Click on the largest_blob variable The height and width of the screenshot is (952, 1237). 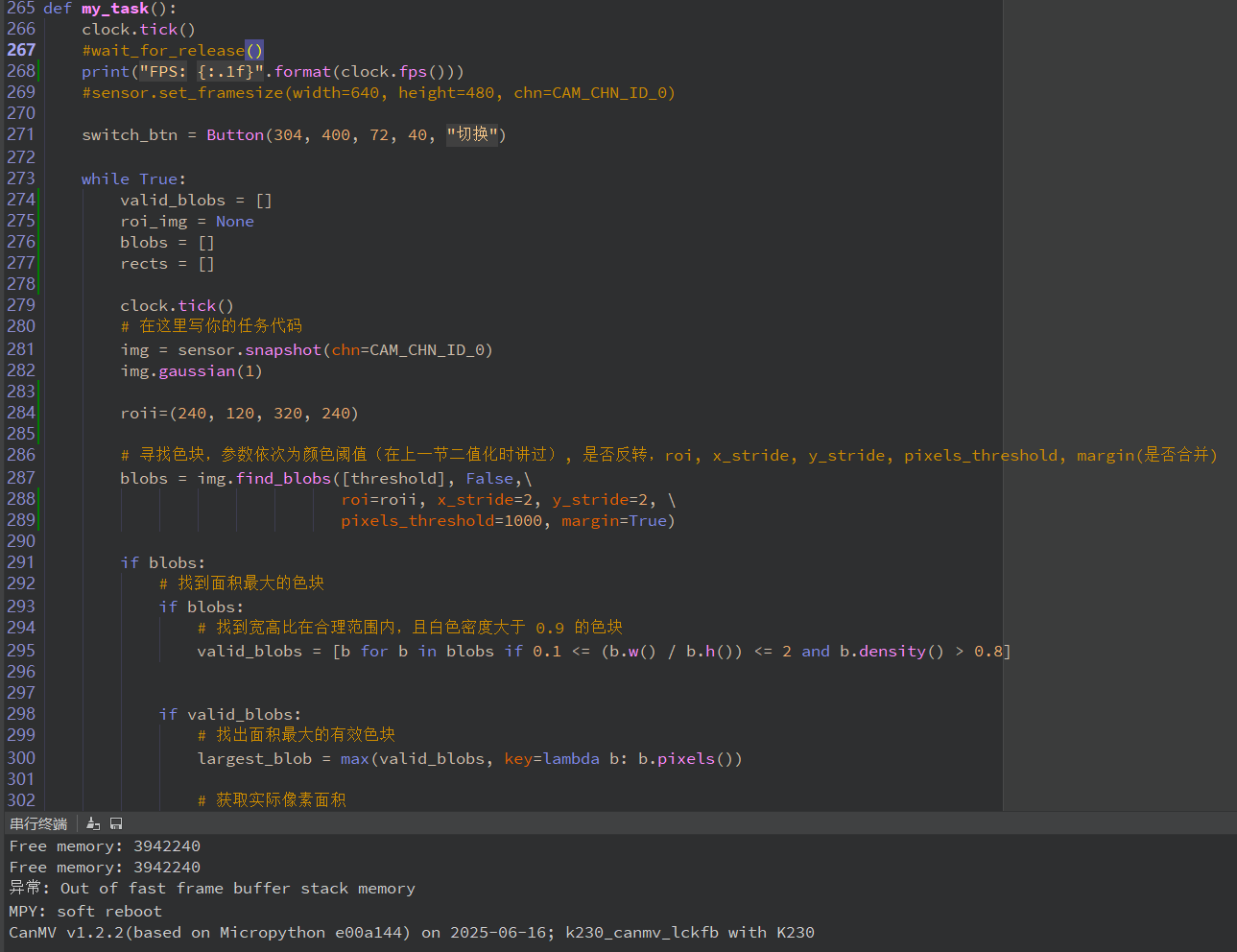pyautogui.click(x=254, y=759)
